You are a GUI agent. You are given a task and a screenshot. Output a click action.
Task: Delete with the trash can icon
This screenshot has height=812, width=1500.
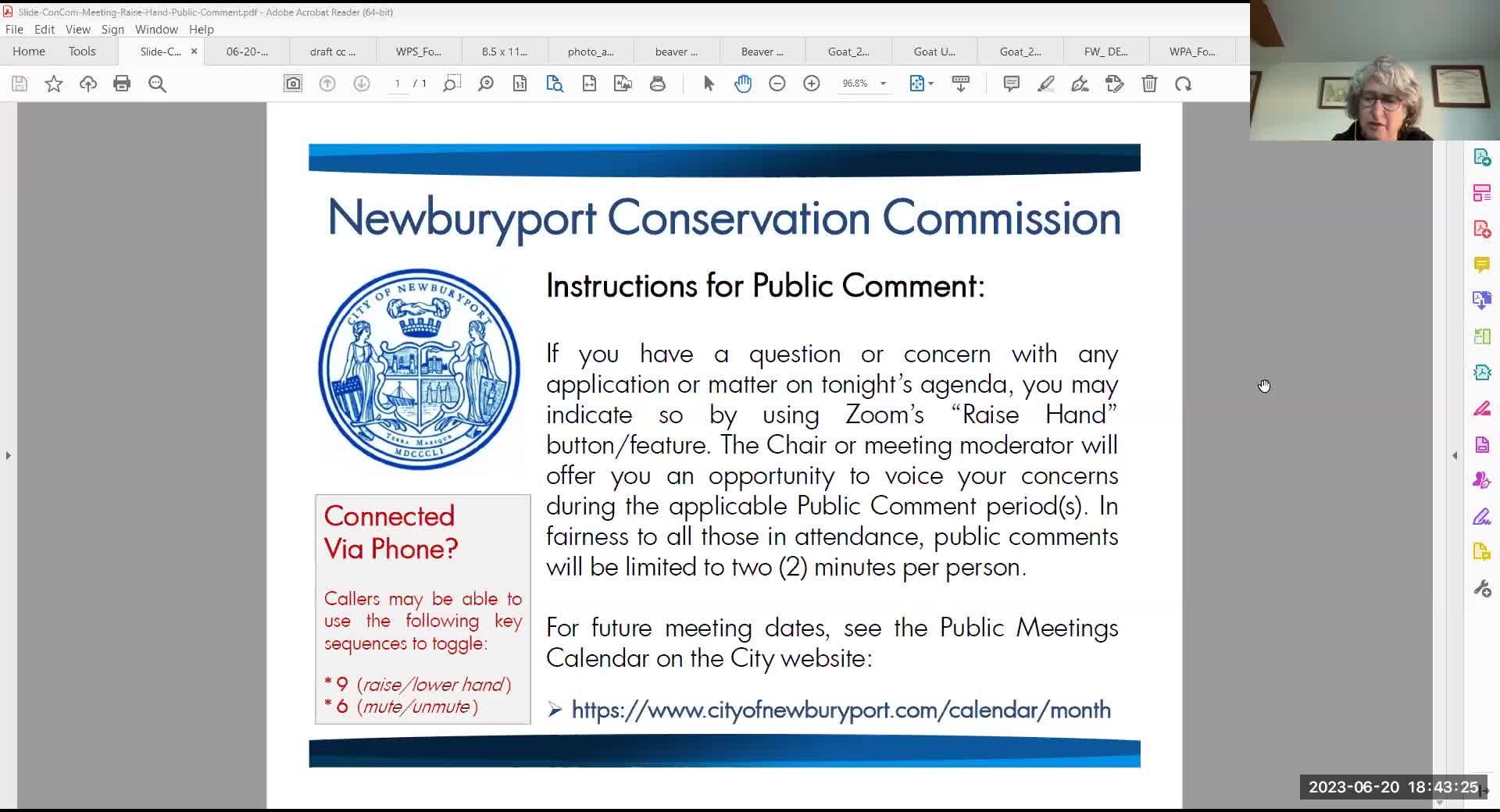pyautogui.click(x=1149, y=84)
